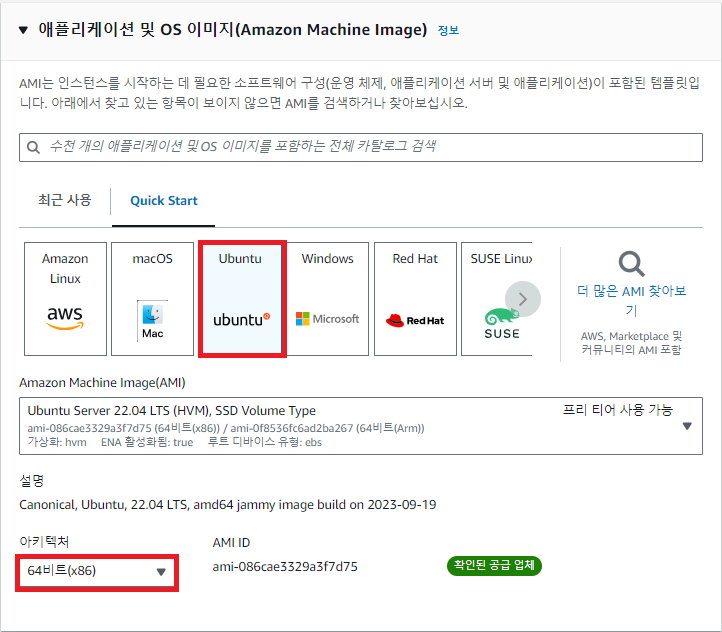The image size is (722, 632).
Task: Click '가상화: hvm' detail text
Action: 57,442
